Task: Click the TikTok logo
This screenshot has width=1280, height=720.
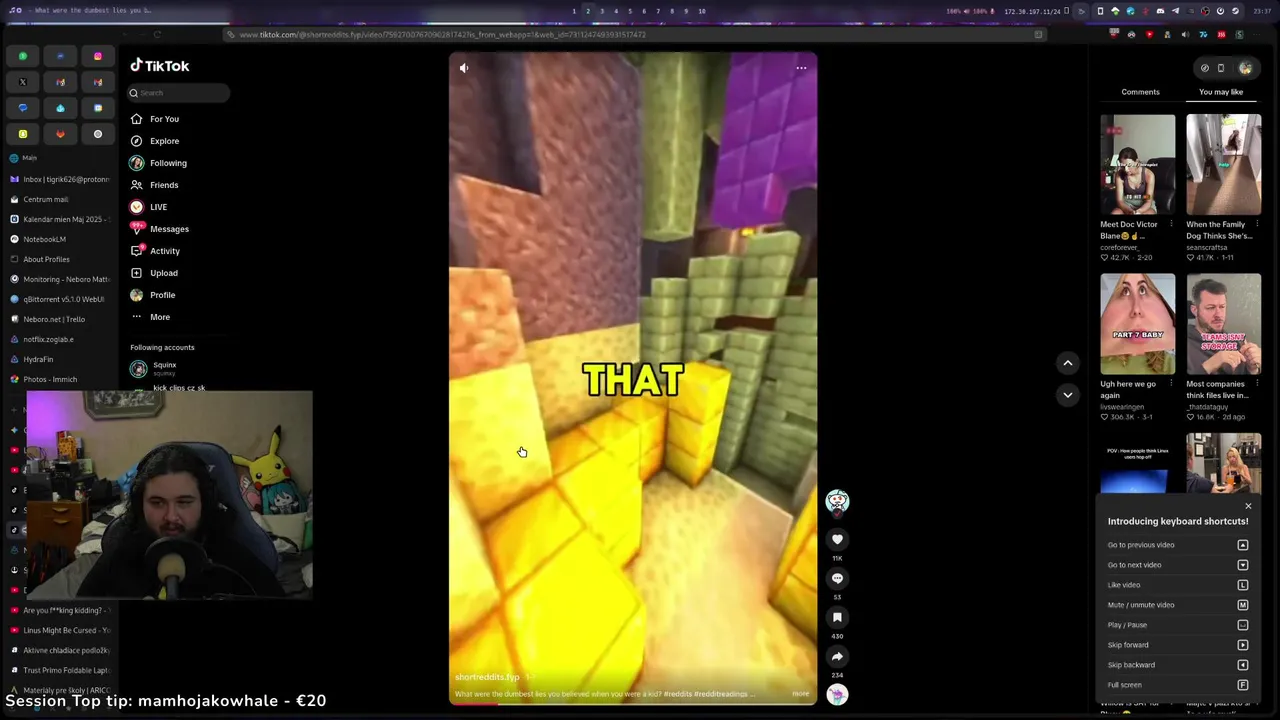Action: pos(160,65)
